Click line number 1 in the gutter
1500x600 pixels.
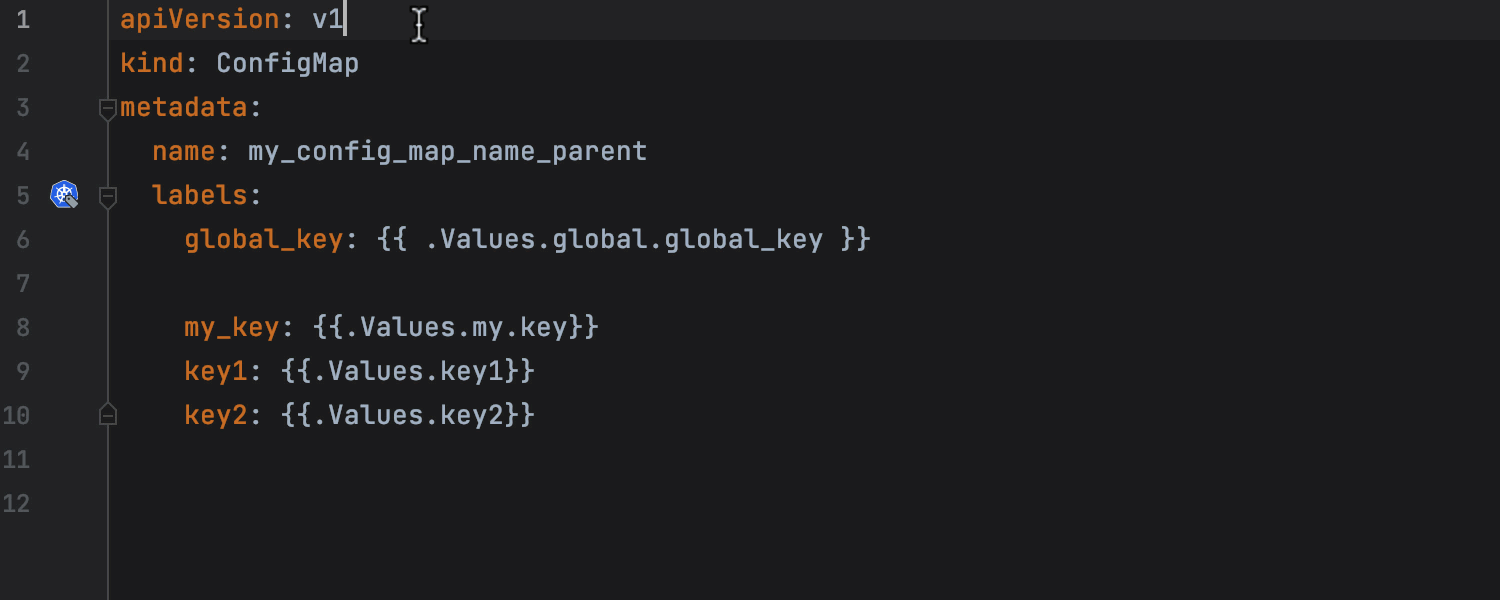pyautogui.click(x=22, y=20)
